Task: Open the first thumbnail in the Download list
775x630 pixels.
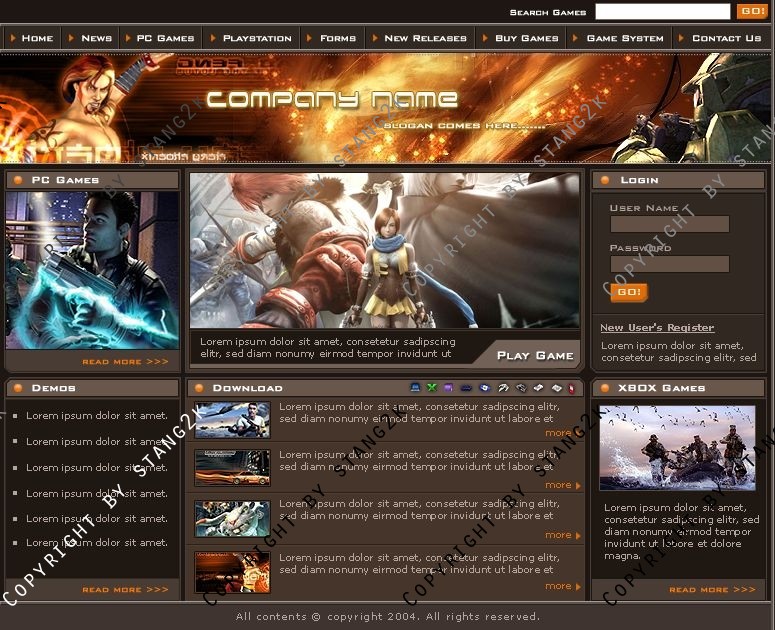Action: [232, 420]
